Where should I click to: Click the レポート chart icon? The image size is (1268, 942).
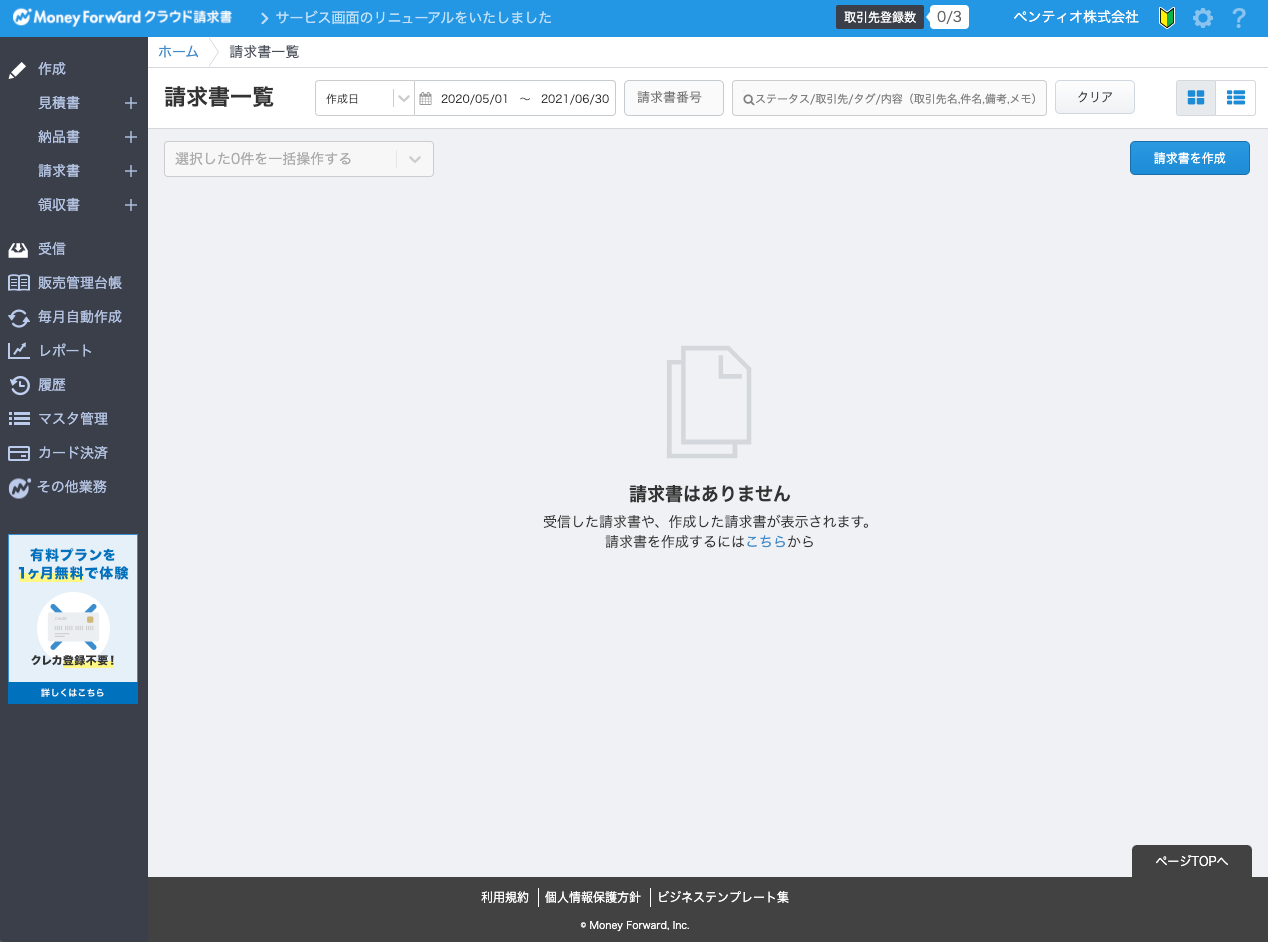coord(18,351)
